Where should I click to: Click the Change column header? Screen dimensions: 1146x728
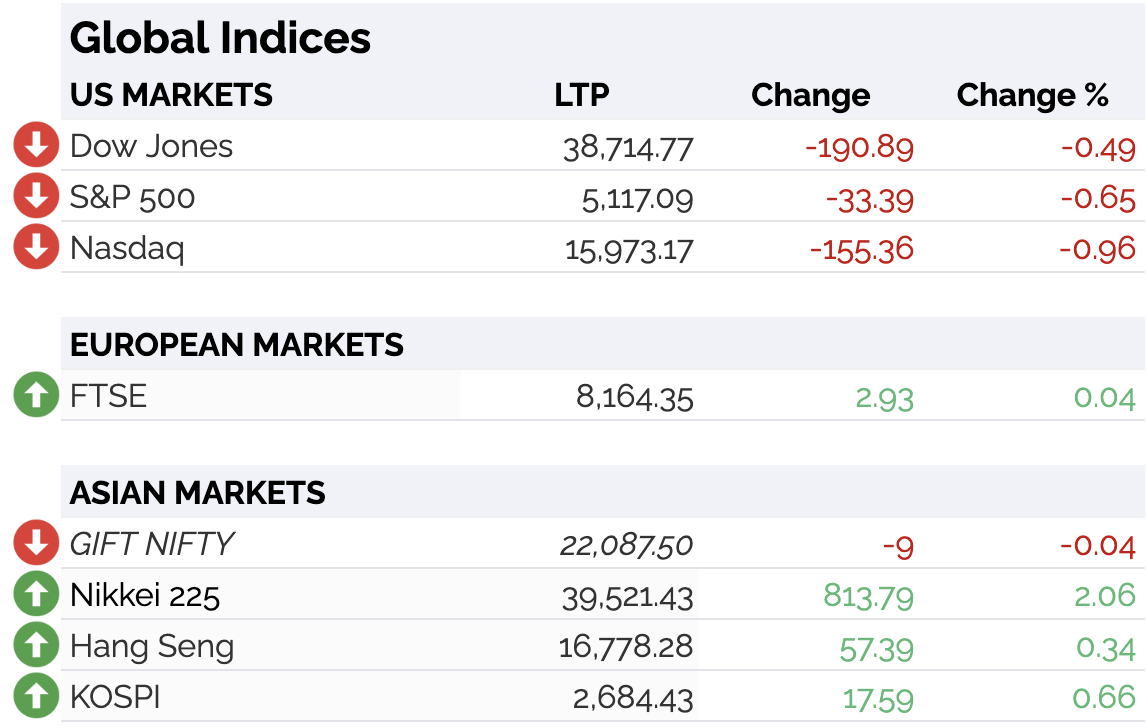(811, 95)
